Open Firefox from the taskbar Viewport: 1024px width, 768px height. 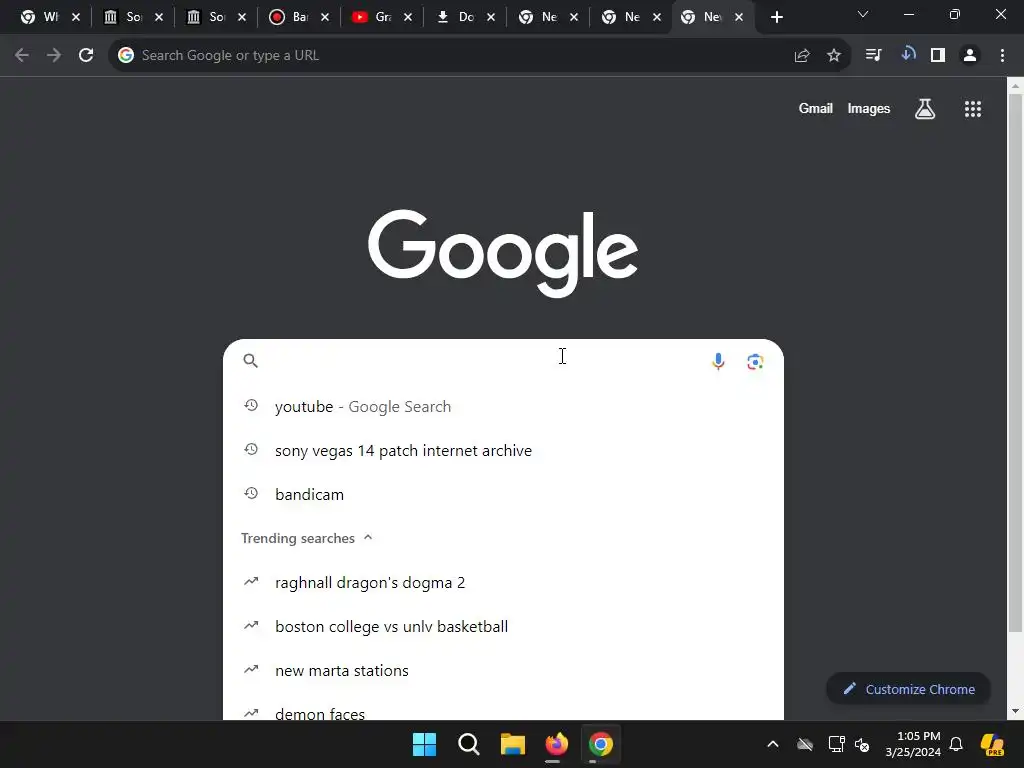[x=556, y=744]
